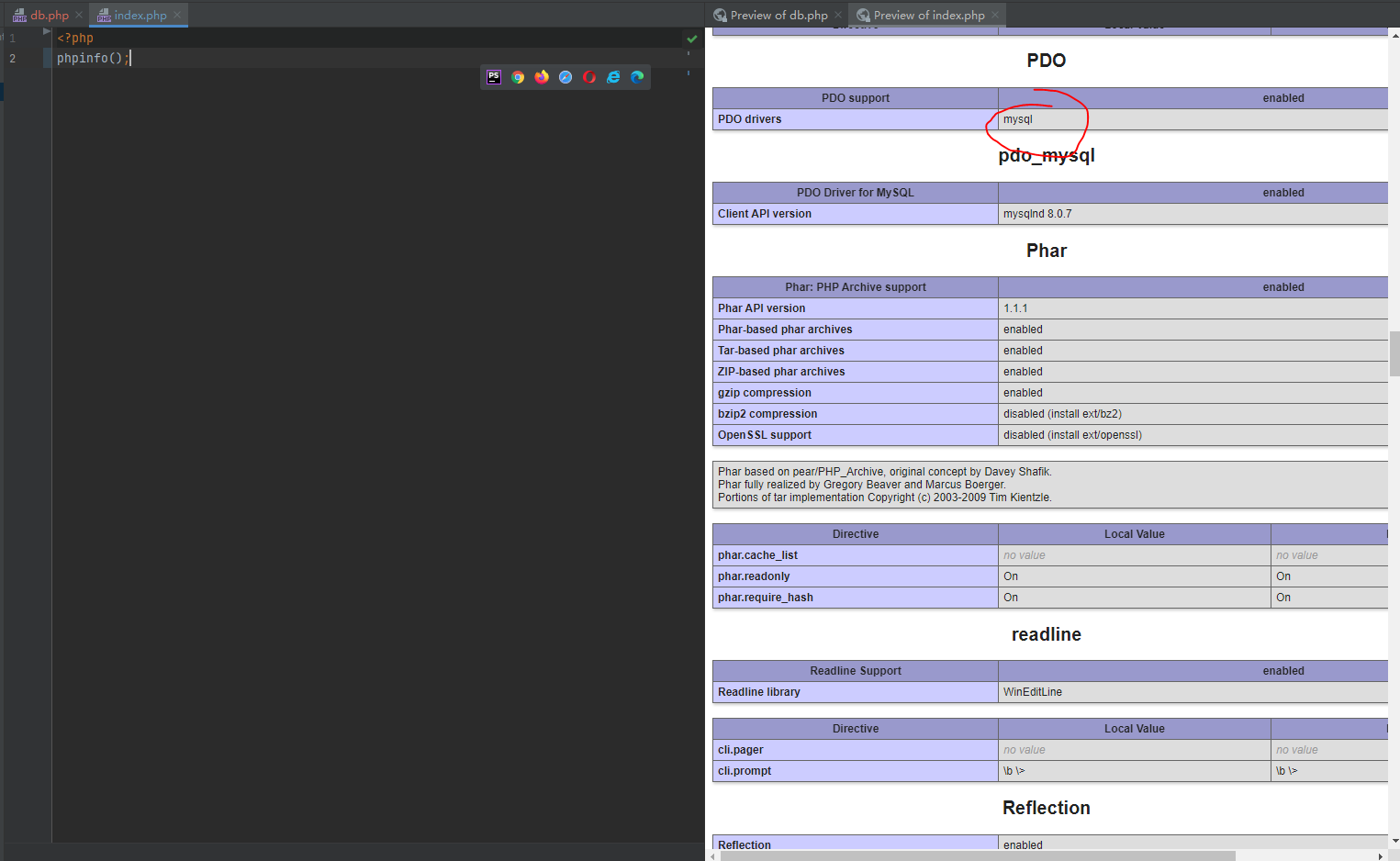Open page in Firefox browser
Screen dimensions: 1400x861
click(x=542, y=77)
